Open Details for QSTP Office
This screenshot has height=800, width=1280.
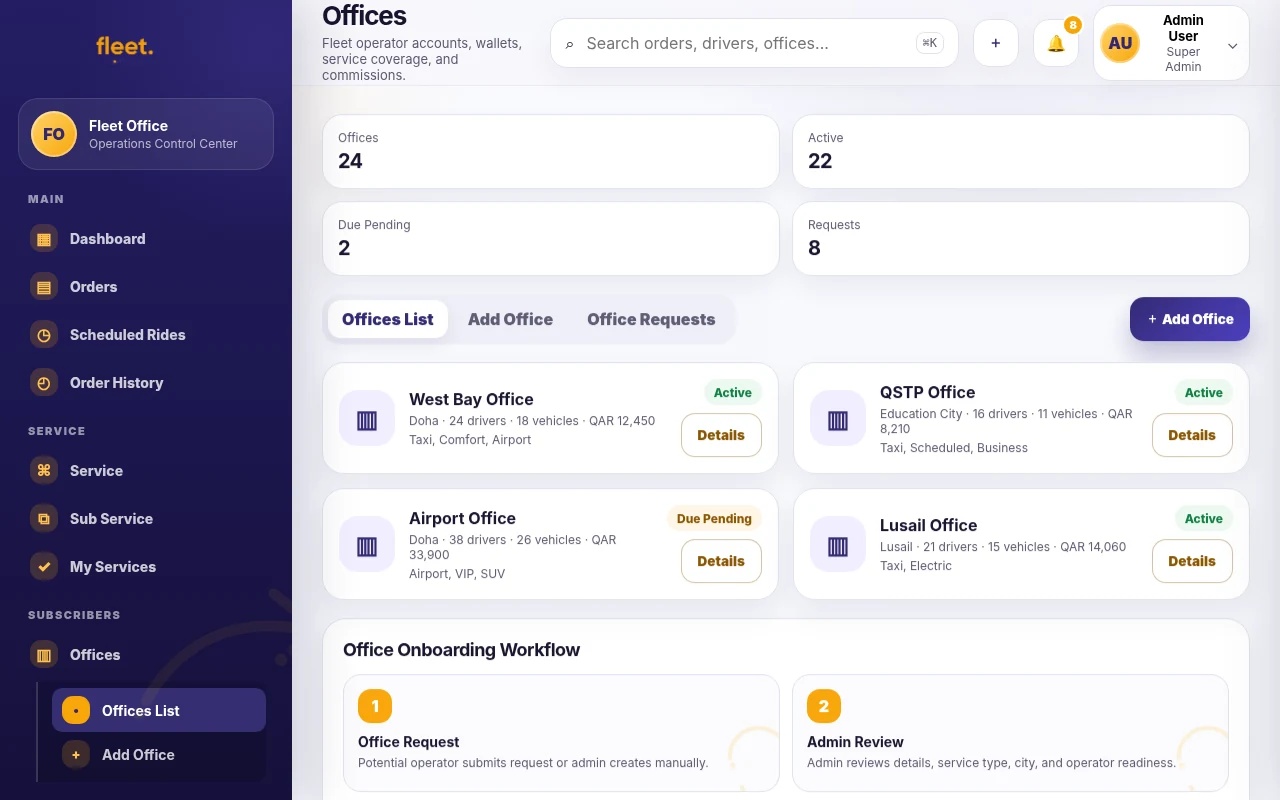1192,435
